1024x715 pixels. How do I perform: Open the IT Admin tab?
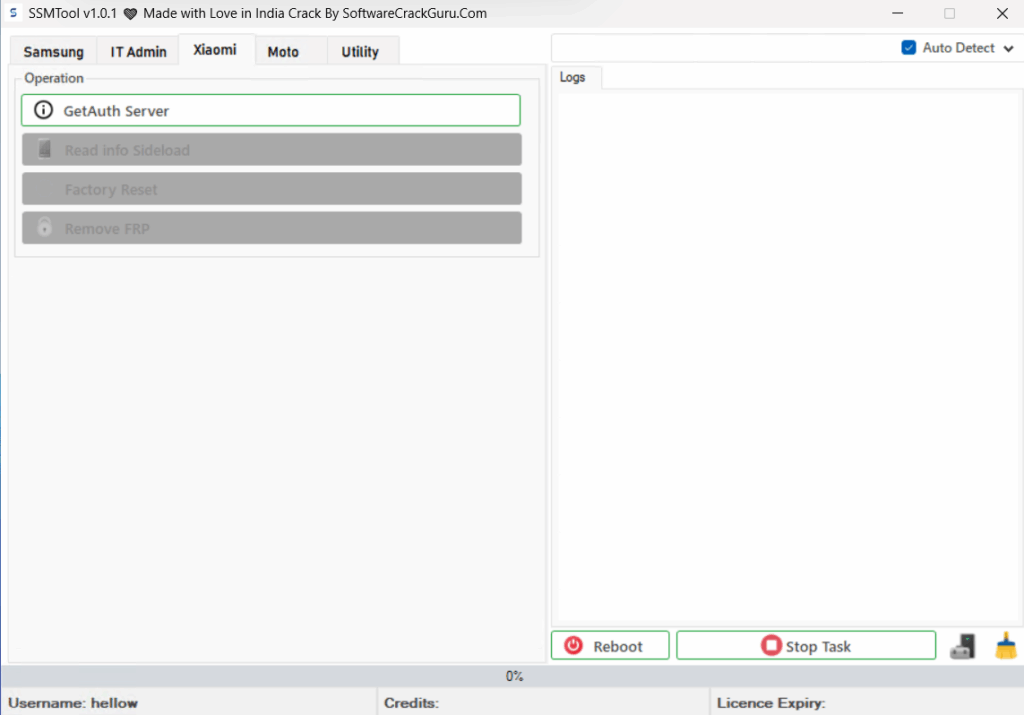tap(138, 52)
